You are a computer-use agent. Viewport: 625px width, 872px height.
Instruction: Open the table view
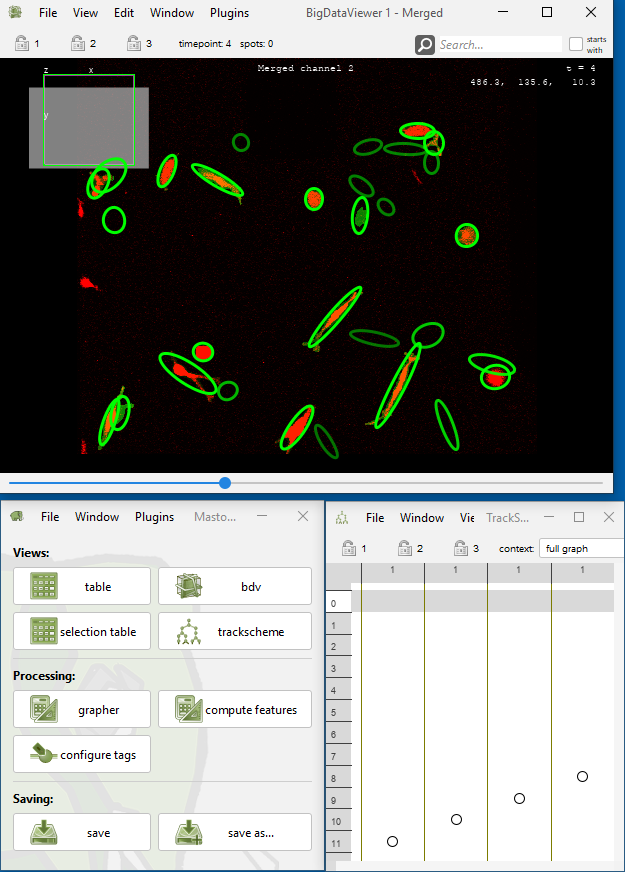pyautogui.click(x=82, y=586)
